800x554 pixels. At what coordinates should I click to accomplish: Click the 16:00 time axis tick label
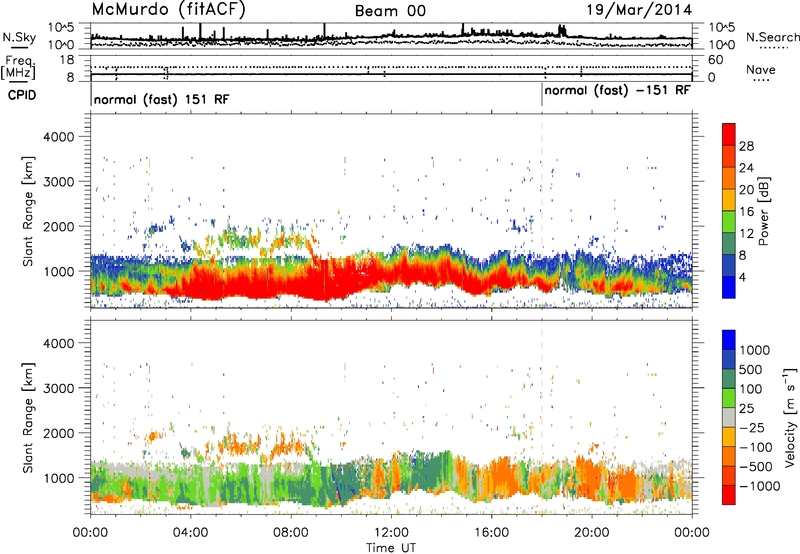pyautogui.click(x=491, y=533)
